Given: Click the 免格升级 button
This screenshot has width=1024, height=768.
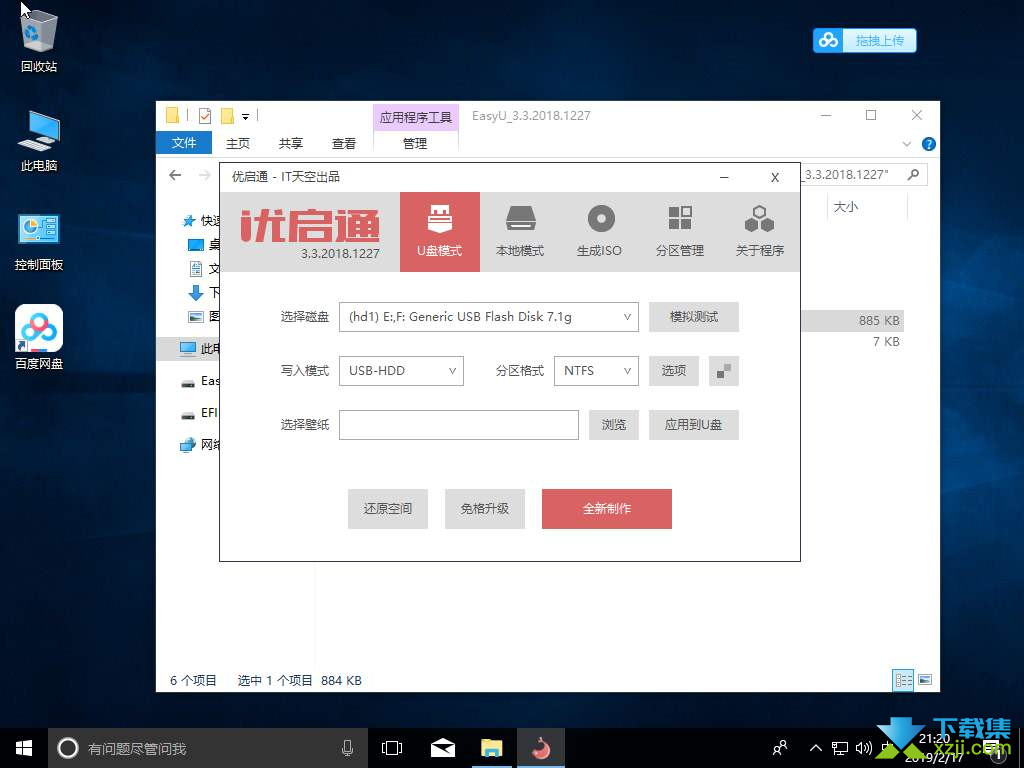Looking at the screenshot, I should coord(485,509).
